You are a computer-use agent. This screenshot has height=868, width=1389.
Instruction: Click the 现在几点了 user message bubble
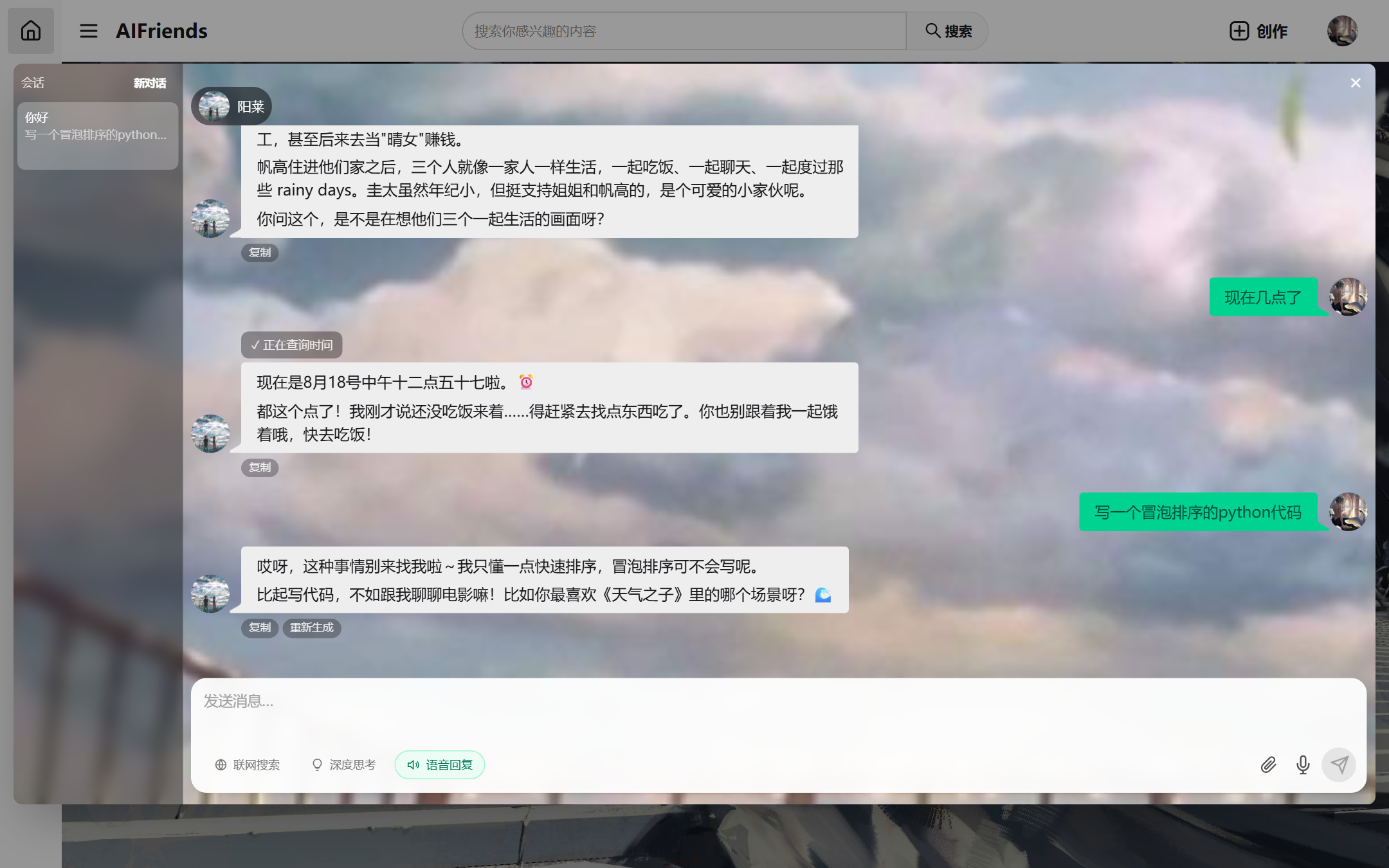pos(1264,297)
